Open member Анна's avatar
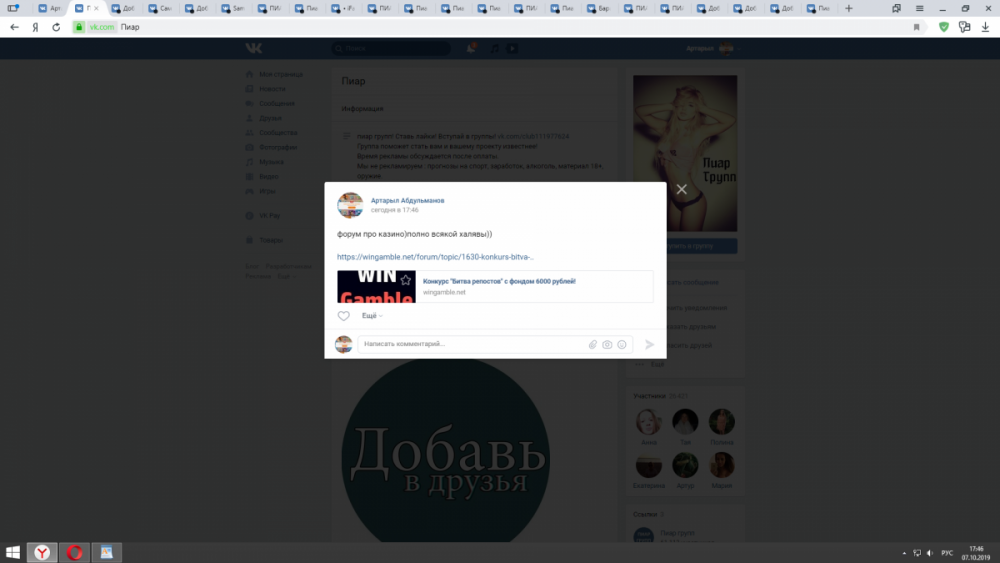This screenshot has height=563, width=1000. [649, 421]
